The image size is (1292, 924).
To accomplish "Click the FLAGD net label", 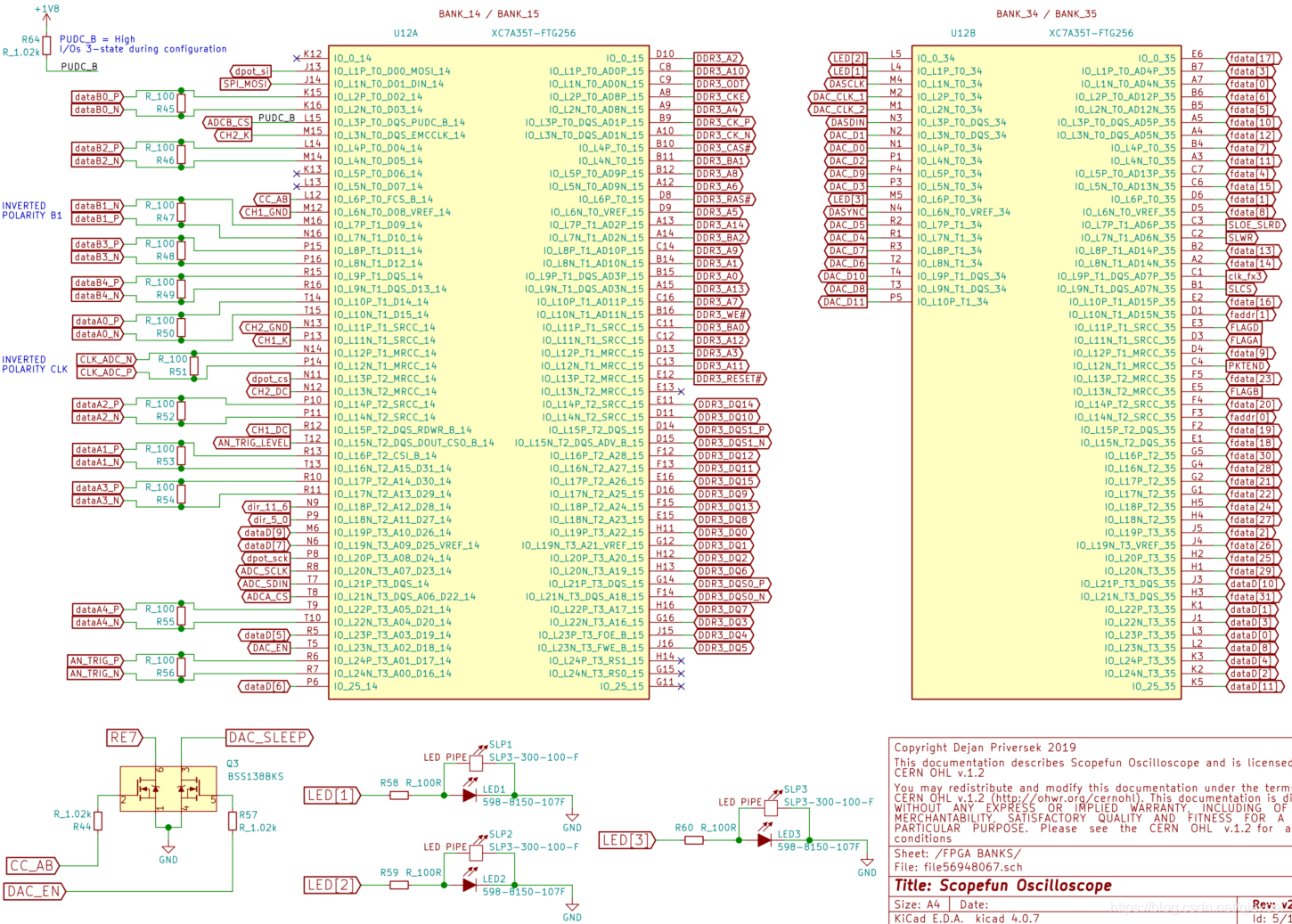I will 1245,328.
